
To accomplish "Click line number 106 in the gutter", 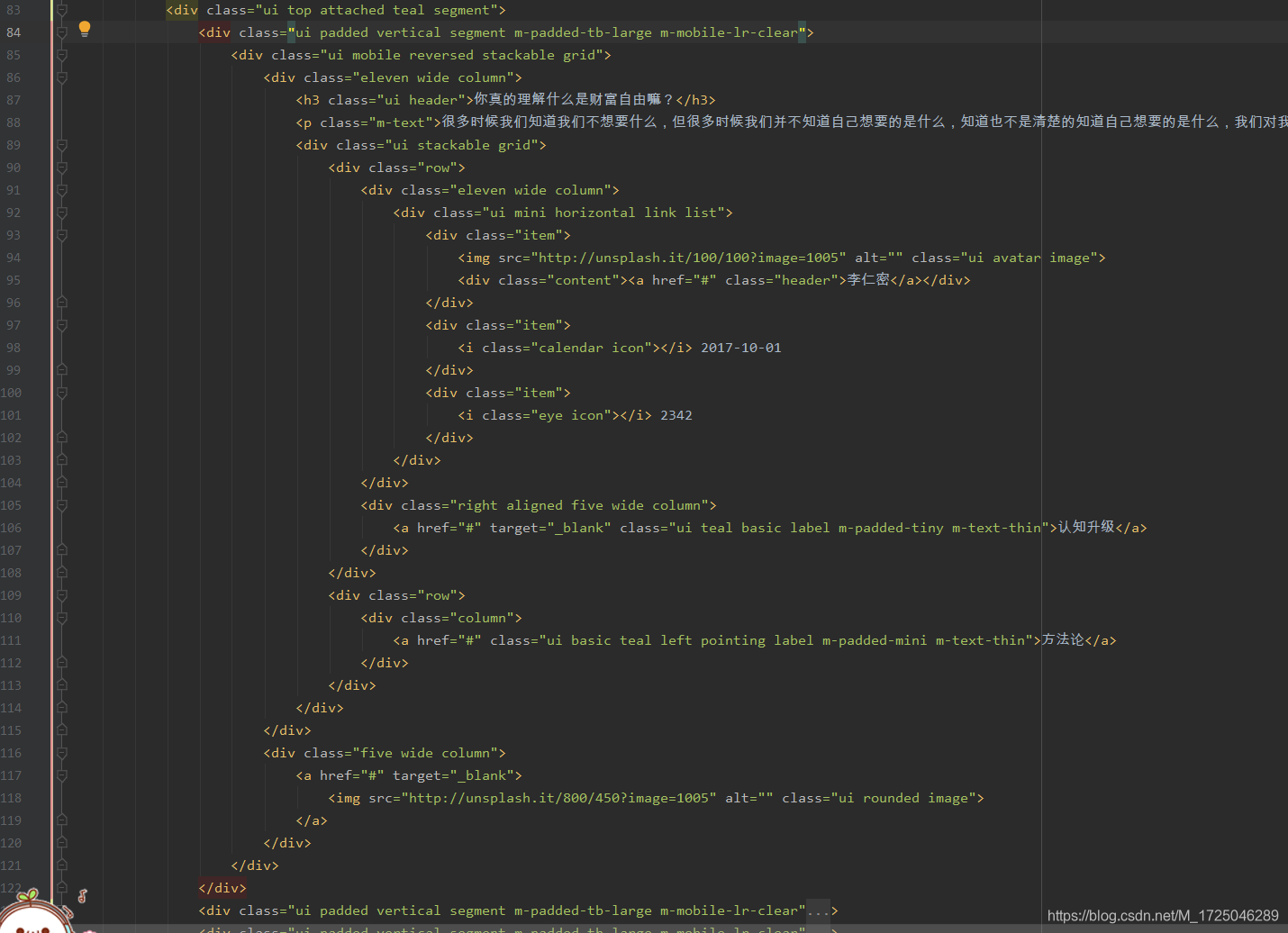I will [x=11, y=528].
